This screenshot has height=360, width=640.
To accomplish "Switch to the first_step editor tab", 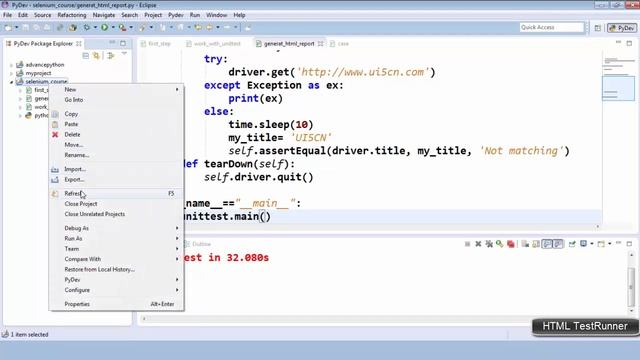I will [156, 43].
